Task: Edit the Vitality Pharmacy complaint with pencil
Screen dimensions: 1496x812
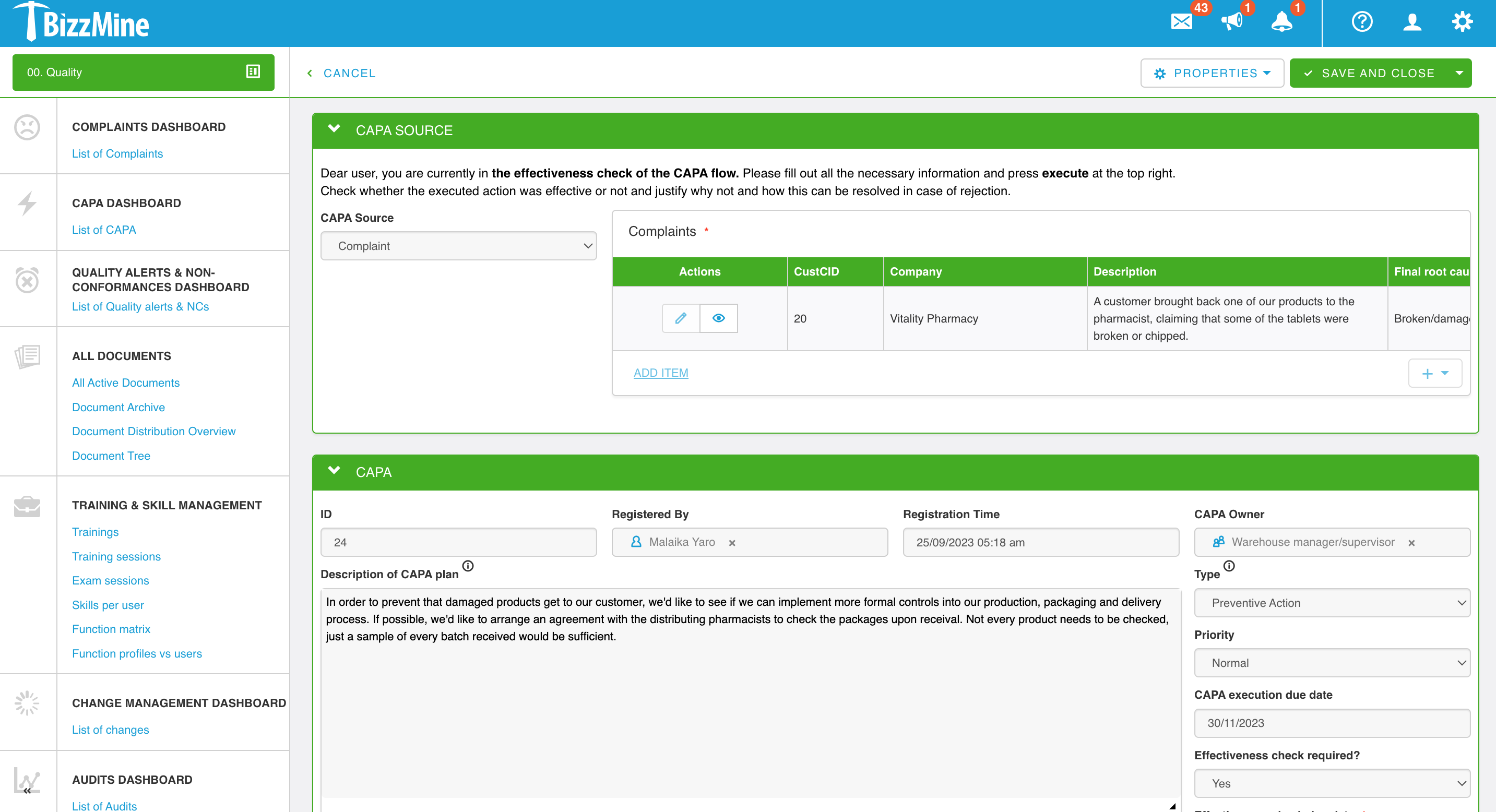Action: (x=681, y=318)
